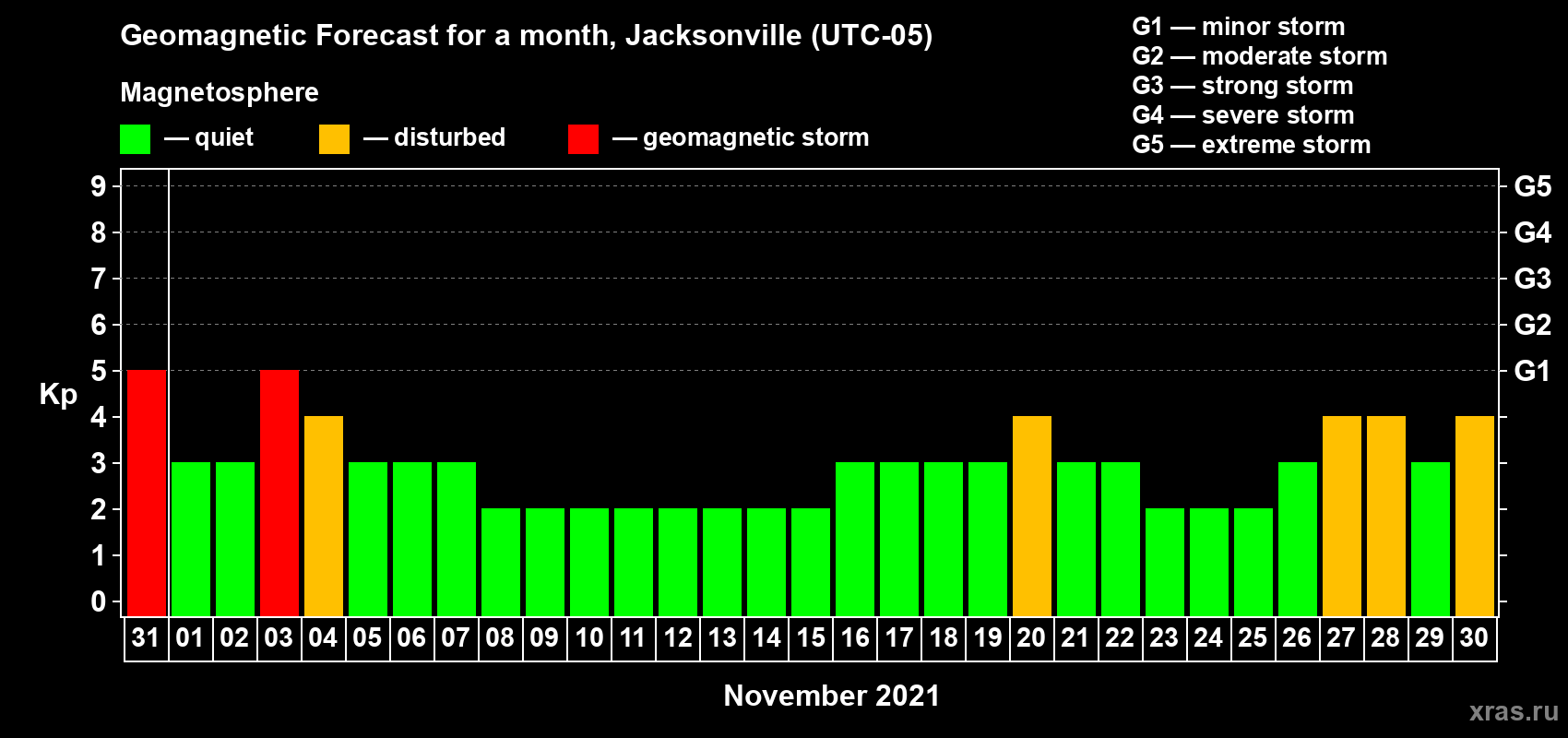Click G4 label on right axis
The height and width of the screenshot is (738, 1568).
coord(1532,232)
